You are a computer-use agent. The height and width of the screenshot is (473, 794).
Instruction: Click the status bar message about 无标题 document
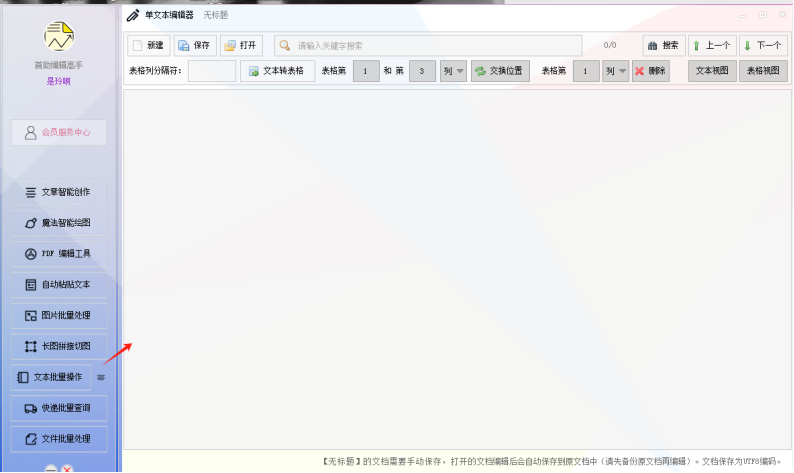551,461
